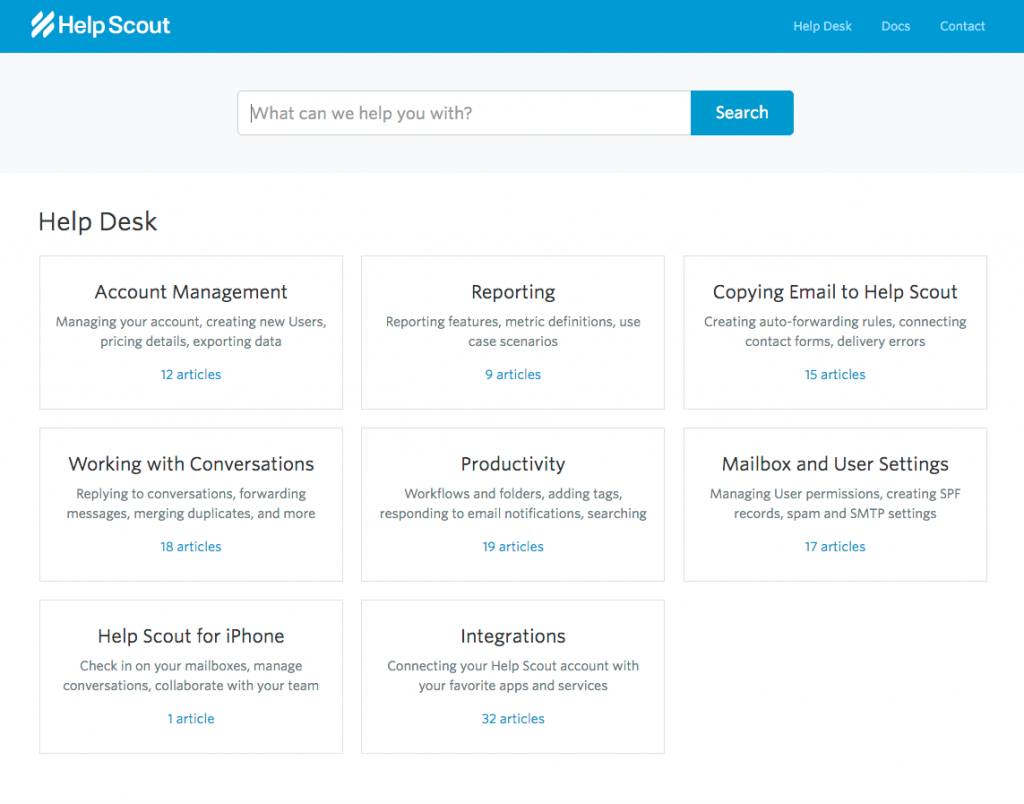Click 'Workflows and folders, adding tags' description

click(x=513, y=504)
